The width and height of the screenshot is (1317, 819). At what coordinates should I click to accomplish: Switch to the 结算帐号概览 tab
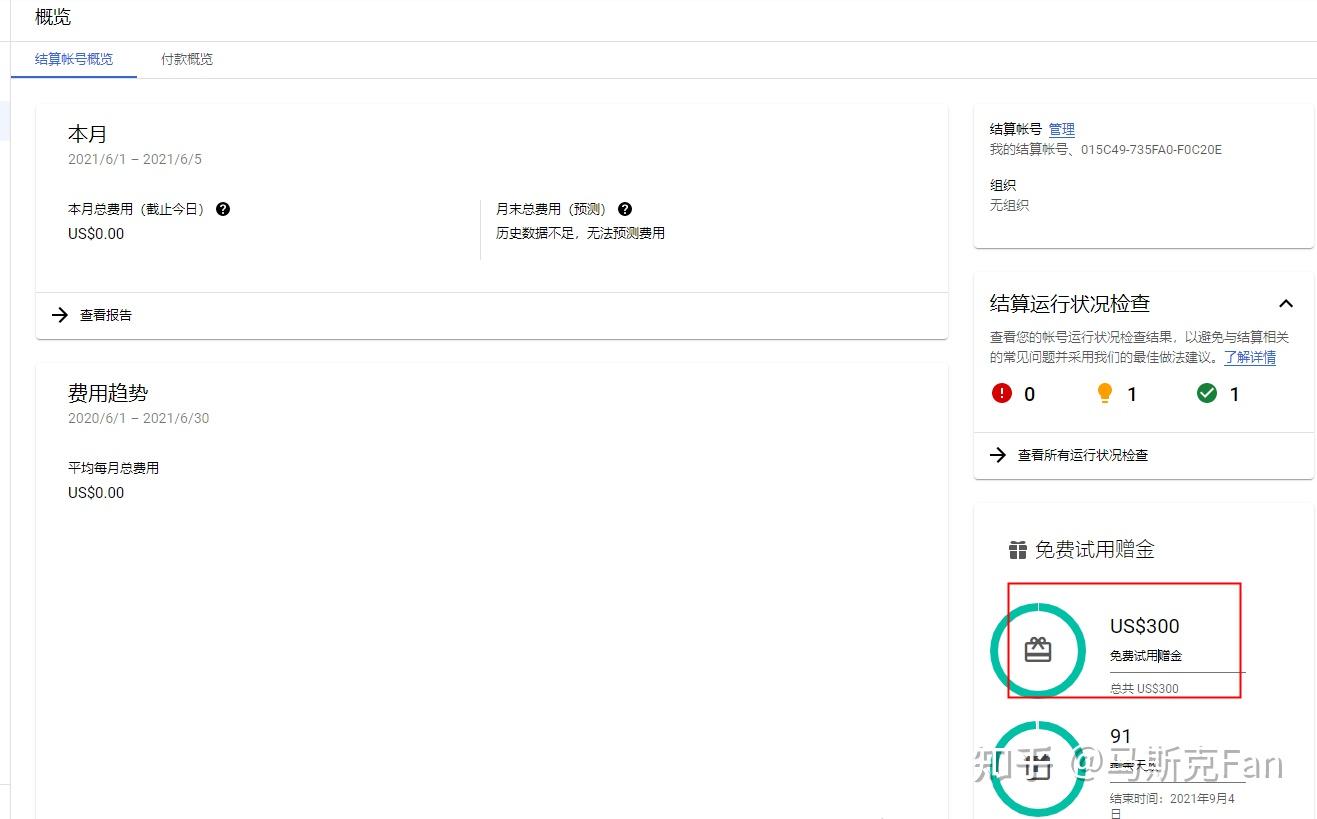tap(74, 59)
